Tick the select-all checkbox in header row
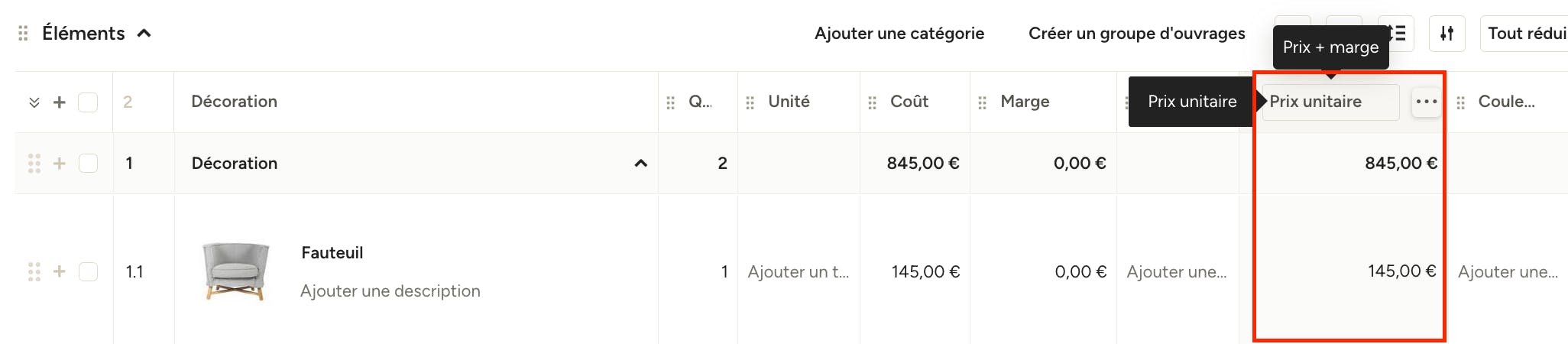The height and width of the screenshot is (344, 1568). coord(88,102)
